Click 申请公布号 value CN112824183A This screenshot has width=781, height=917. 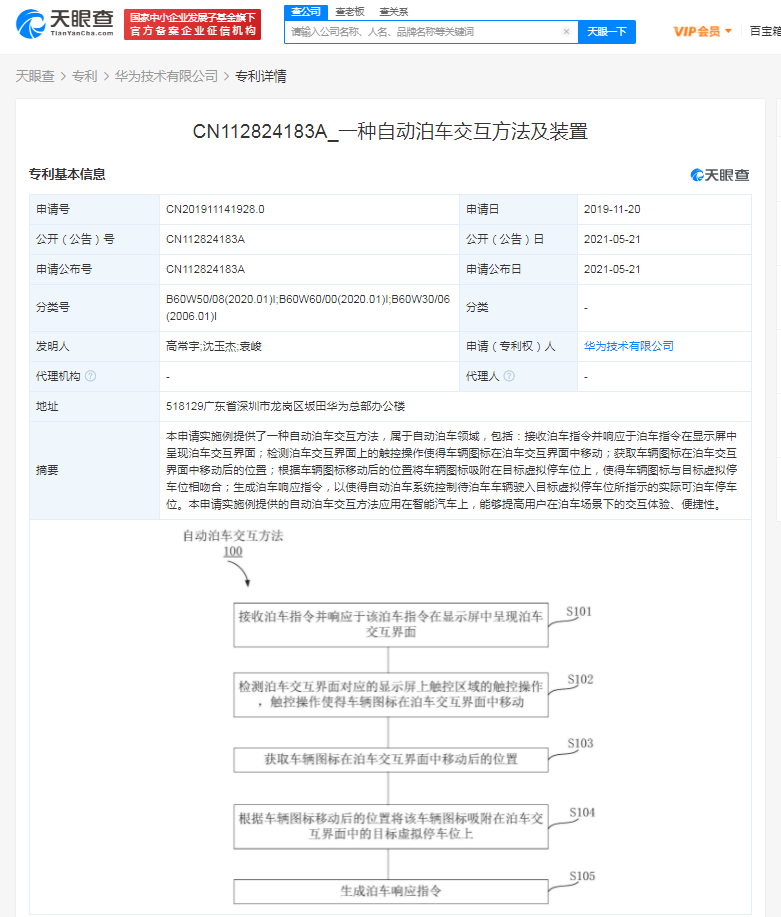[x=205, y=269]
